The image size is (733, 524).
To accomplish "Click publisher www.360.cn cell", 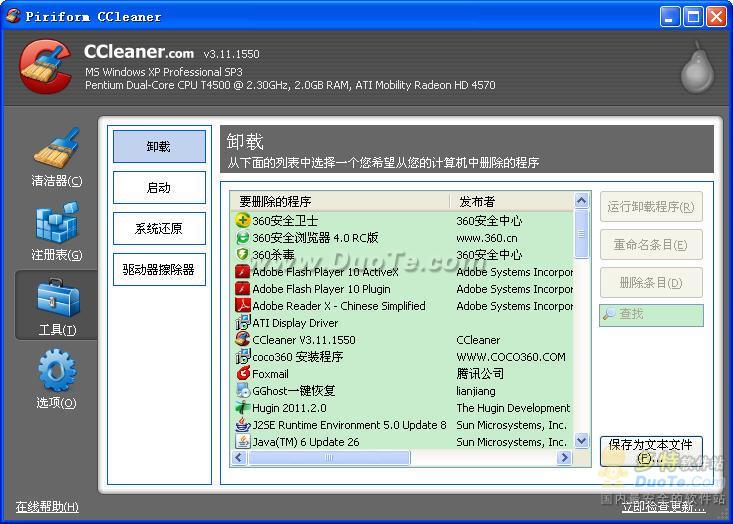I will click(487, 237).
